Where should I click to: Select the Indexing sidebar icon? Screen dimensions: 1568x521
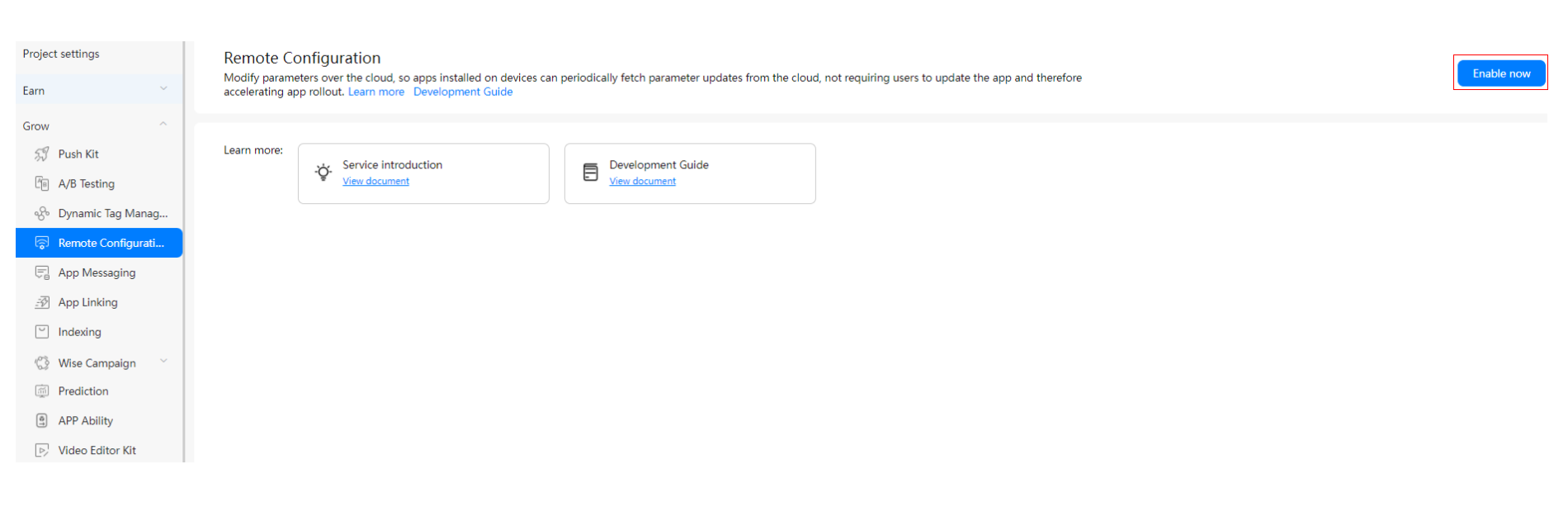click(x=42, y=331)
